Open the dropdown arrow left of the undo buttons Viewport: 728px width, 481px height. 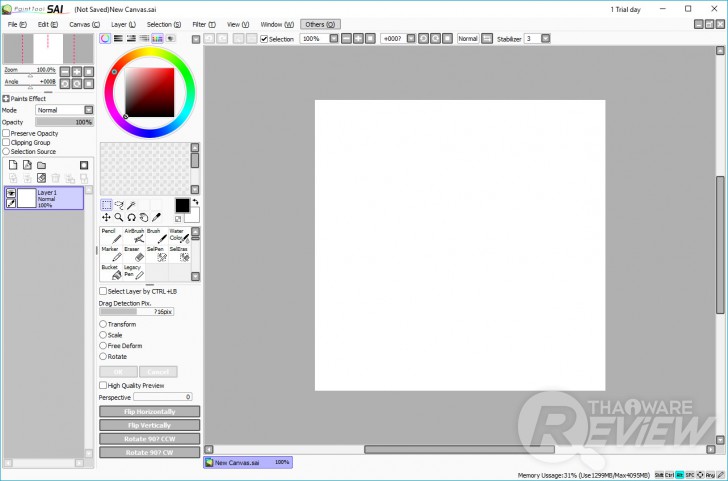(x=196, y=39)
